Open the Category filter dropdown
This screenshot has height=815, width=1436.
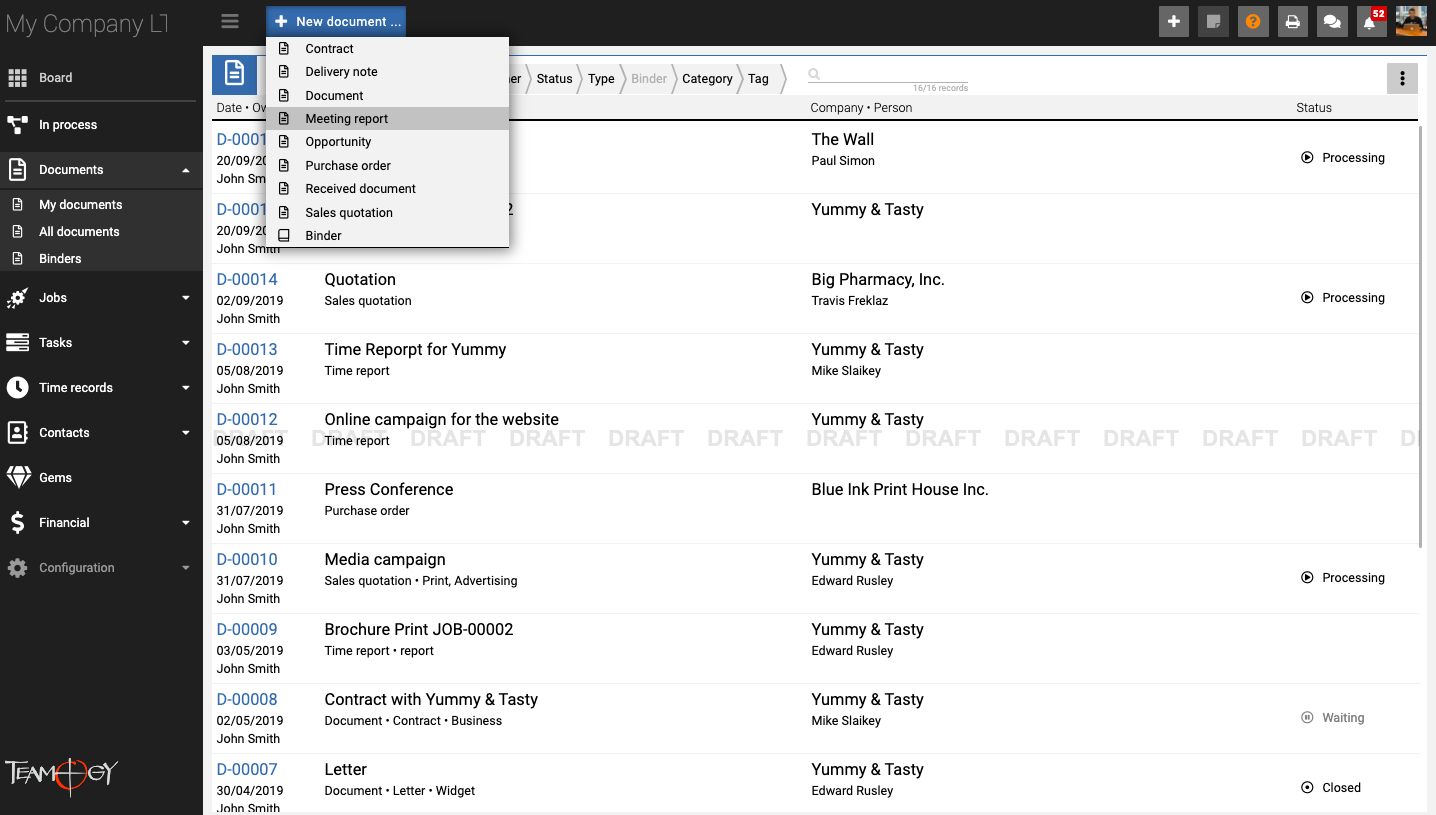pos(707,79)
